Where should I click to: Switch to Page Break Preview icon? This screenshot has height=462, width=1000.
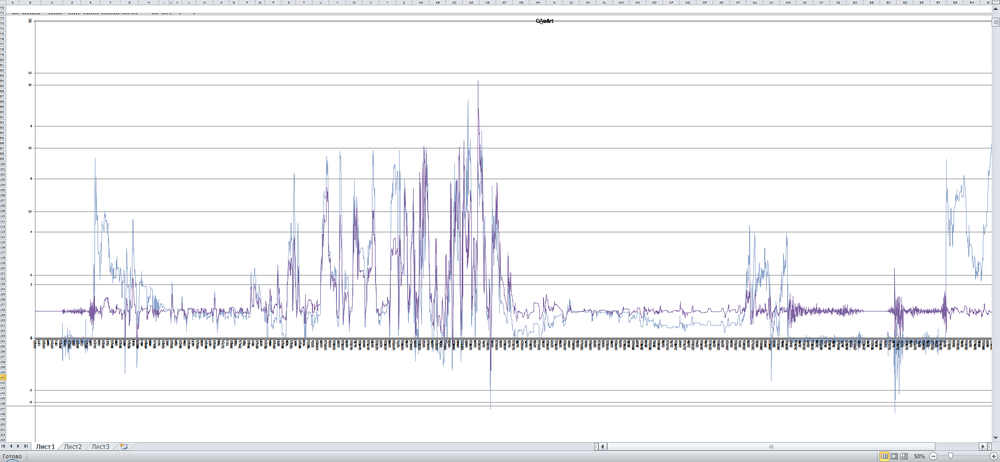(904, 456)
